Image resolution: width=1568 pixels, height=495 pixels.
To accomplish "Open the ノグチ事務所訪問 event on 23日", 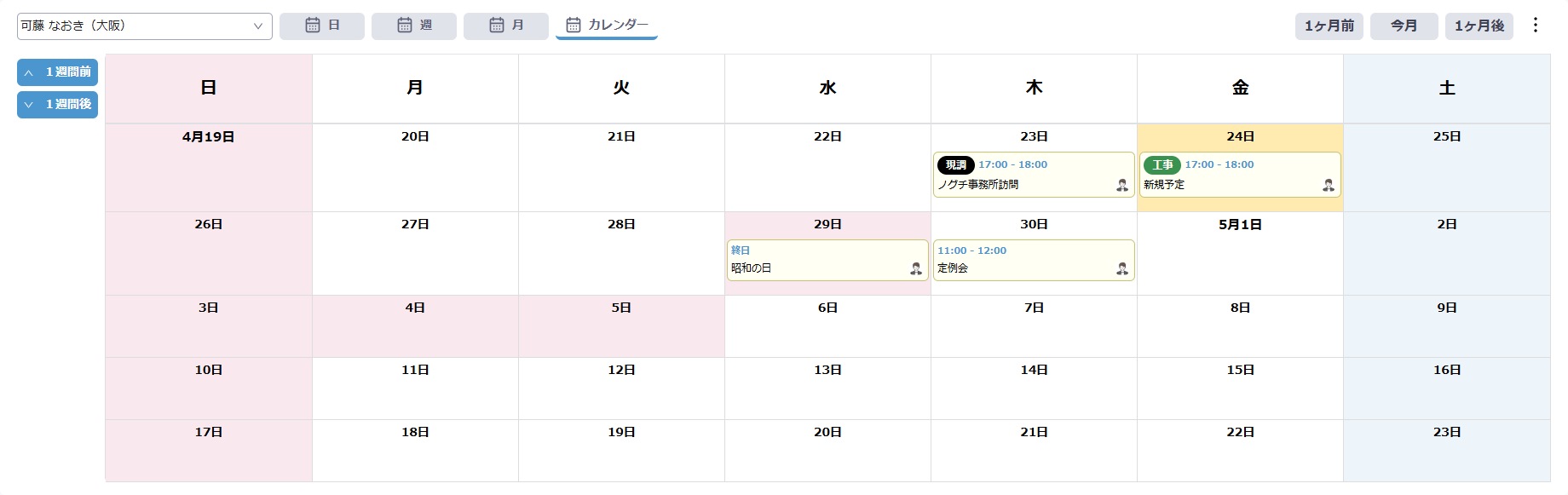I will point(1034,175).
